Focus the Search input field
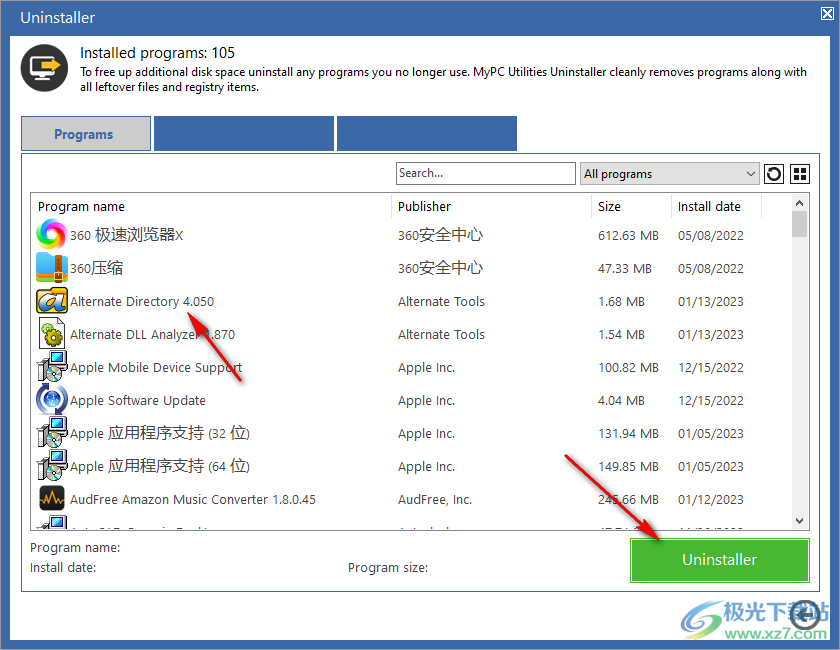 tap(485, 174)
